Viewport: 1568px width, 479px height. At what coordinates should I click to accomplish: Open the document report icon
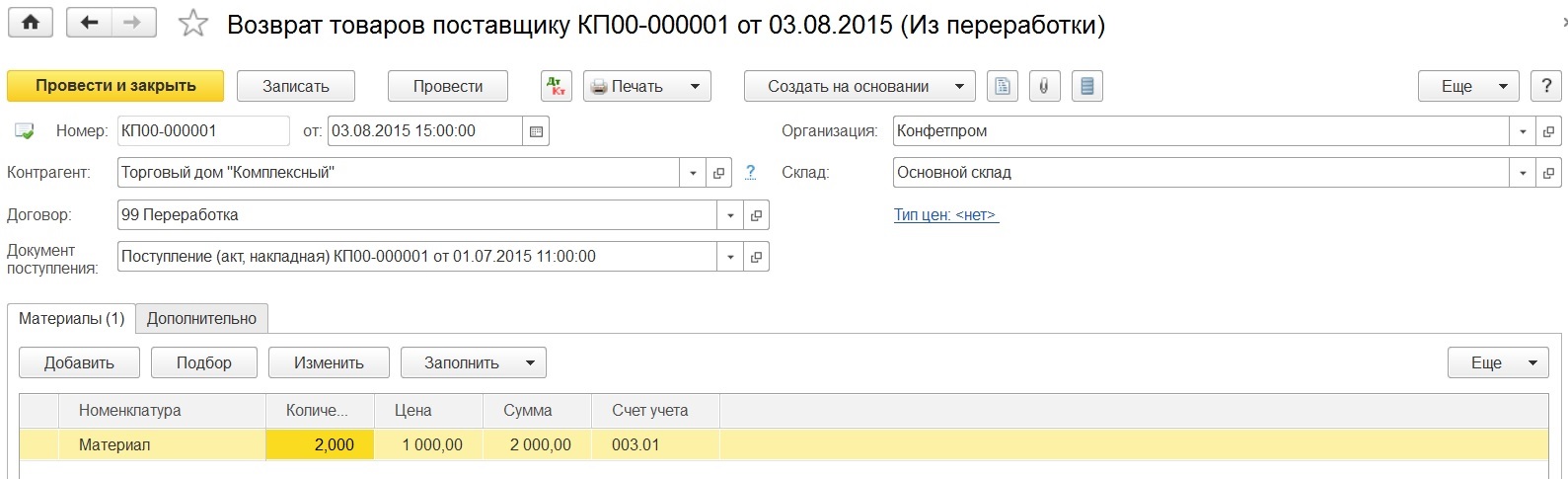pos(1002,86)
